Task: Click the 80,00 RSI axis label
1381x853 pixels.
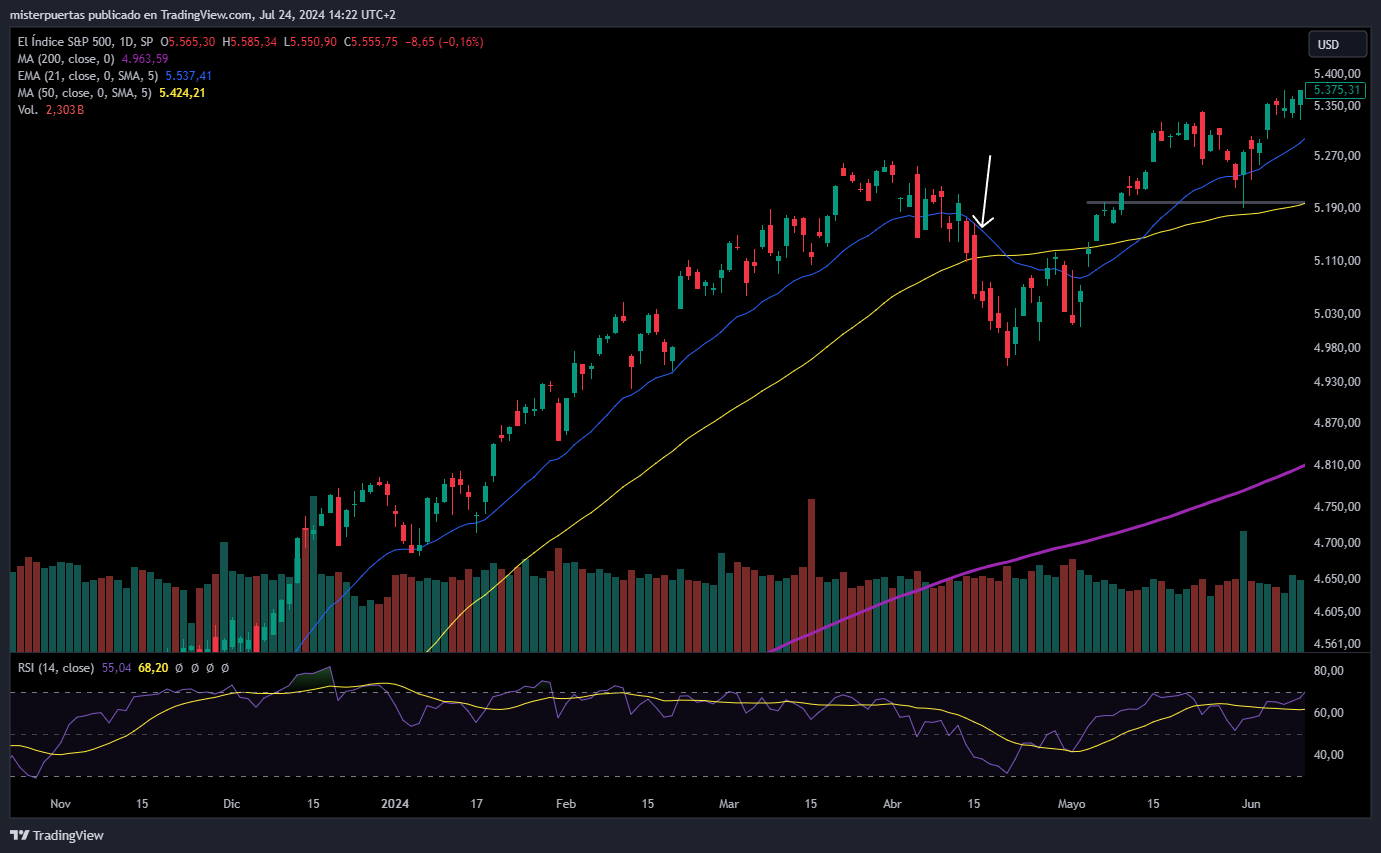Action: [x=1329, y=671]
